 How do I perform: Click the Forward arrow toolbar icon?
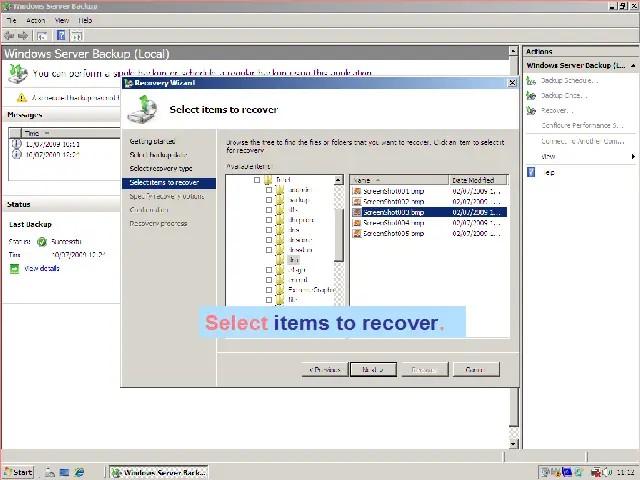click(23, 36)
